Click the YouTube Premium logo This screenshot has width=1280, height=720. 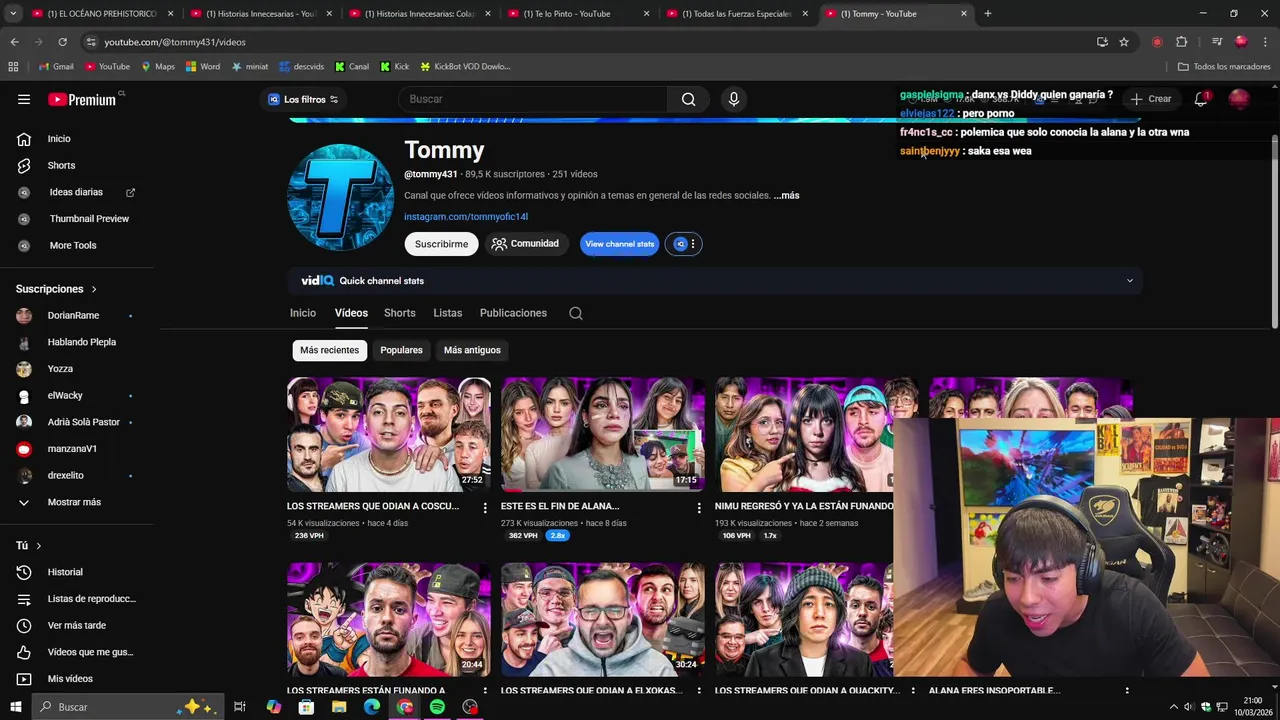(x=82, y=99)
